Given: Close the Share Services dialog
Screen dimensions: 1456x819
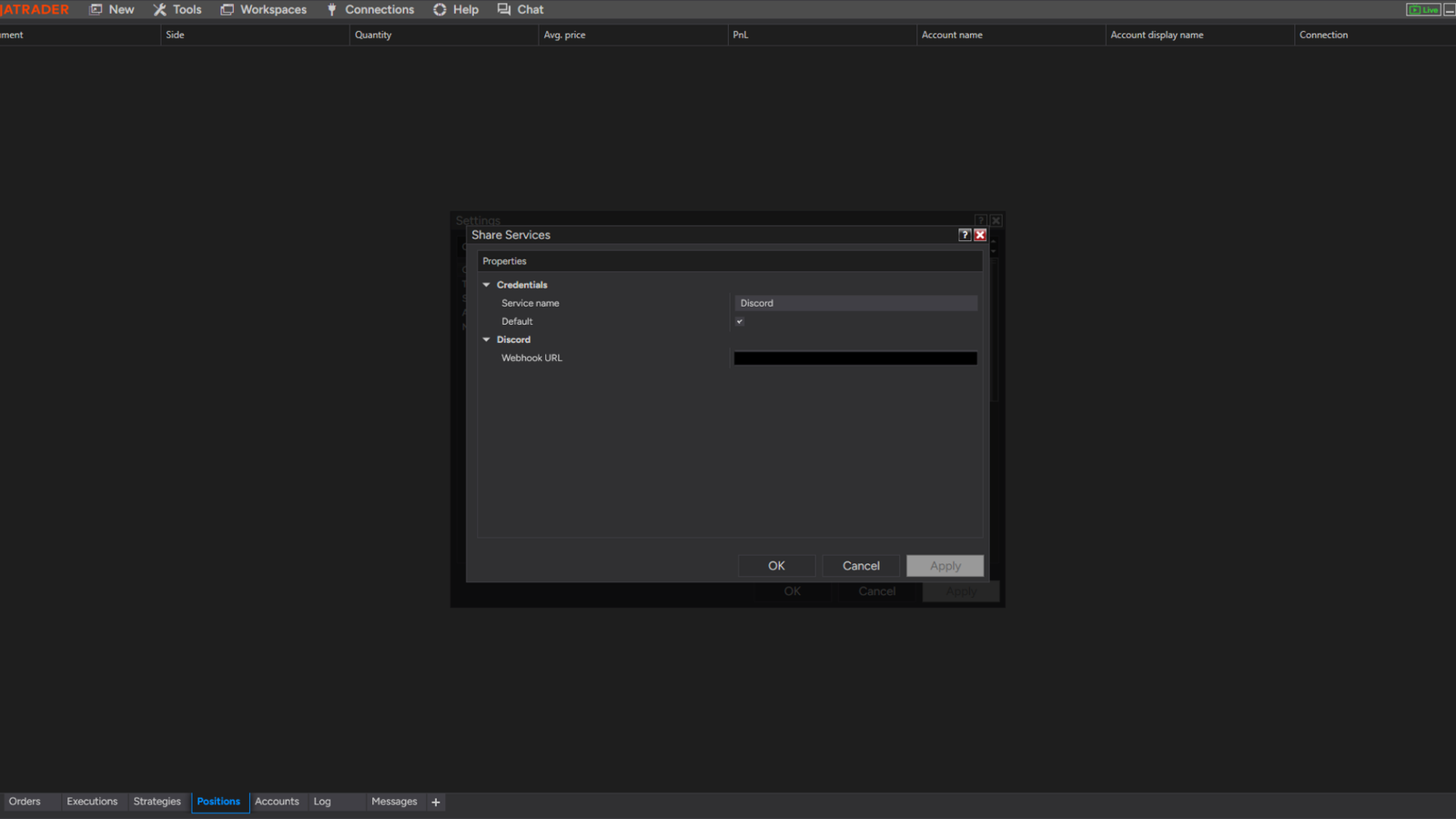Looking at the screenshot, I should click(x=980, y=235).
